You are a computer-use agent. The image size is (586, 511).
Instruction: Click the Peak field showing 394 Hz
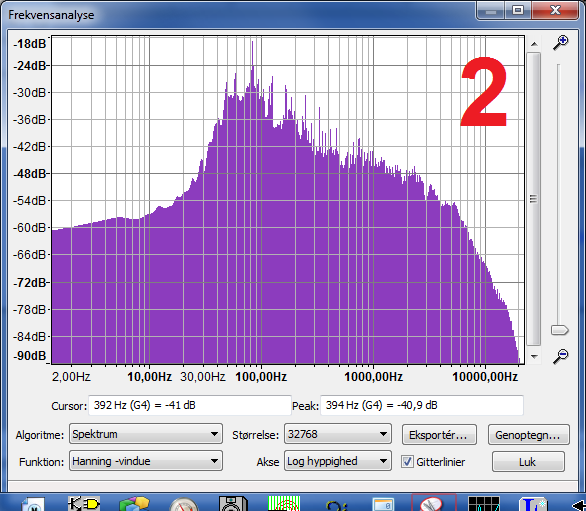422,405
